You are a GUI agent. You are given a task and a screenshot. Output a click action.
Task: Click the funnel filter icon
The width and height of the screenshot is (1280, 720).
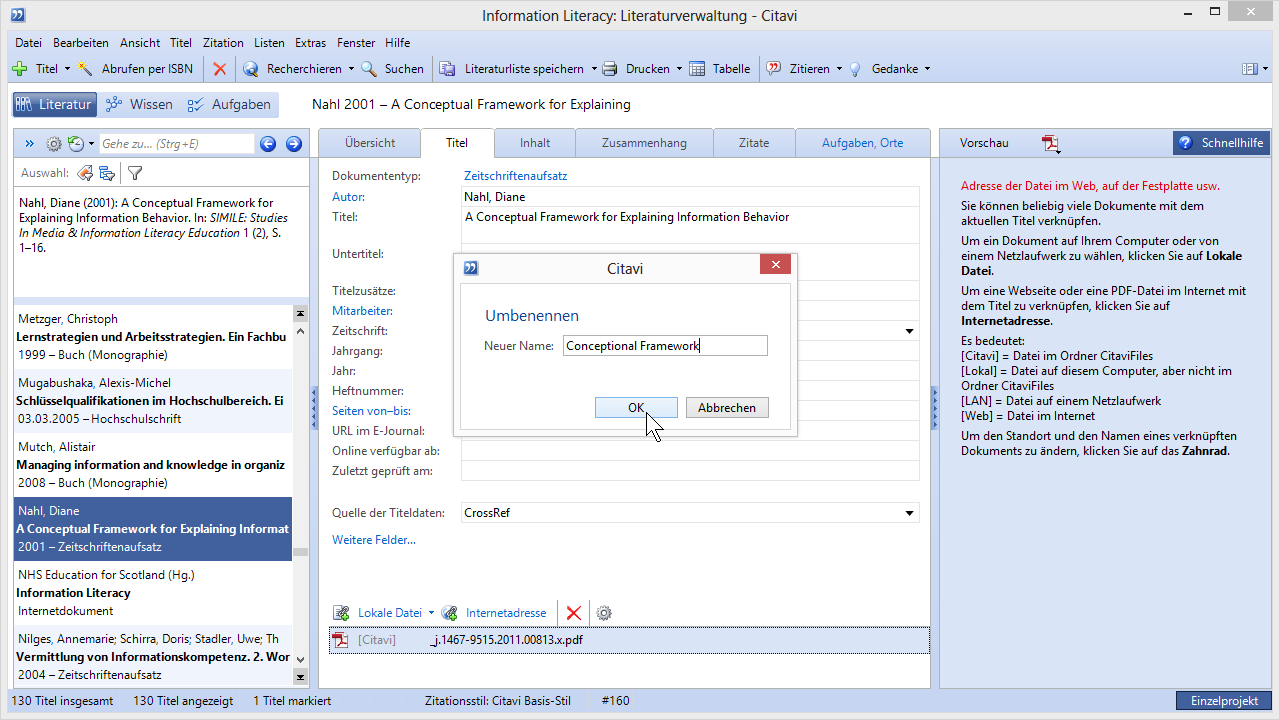click(x=135, y=173)
